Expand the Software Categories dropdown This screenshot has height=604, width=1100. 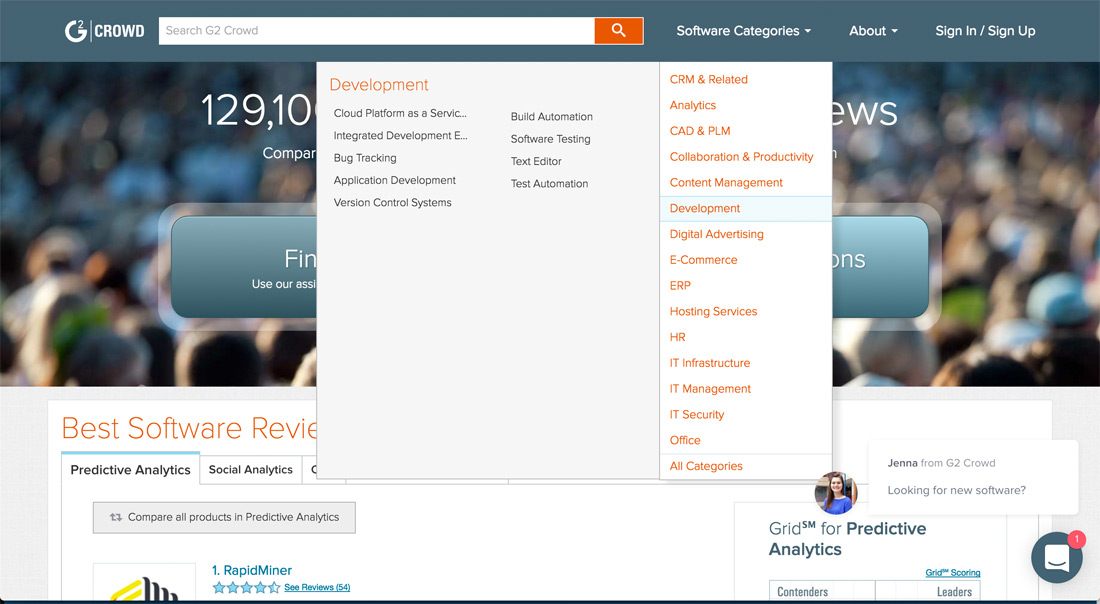coord(744,31)
